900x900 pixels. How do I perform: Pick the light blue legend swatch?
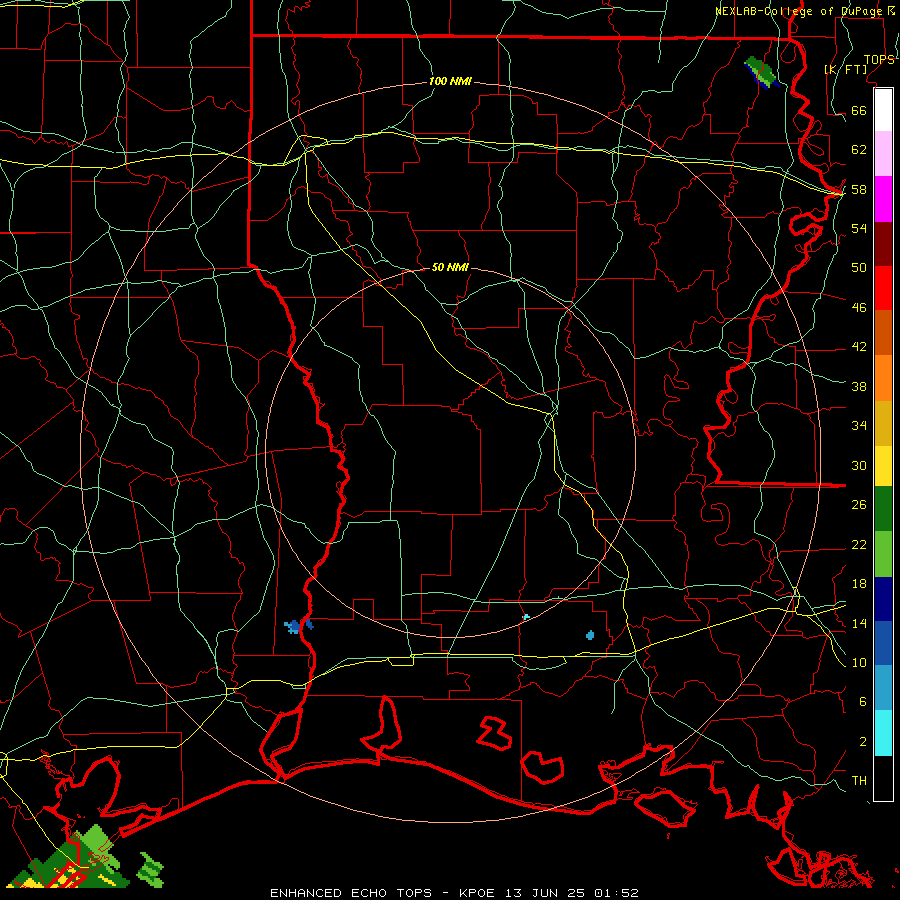pyautogui.click(x=883, y=688)
